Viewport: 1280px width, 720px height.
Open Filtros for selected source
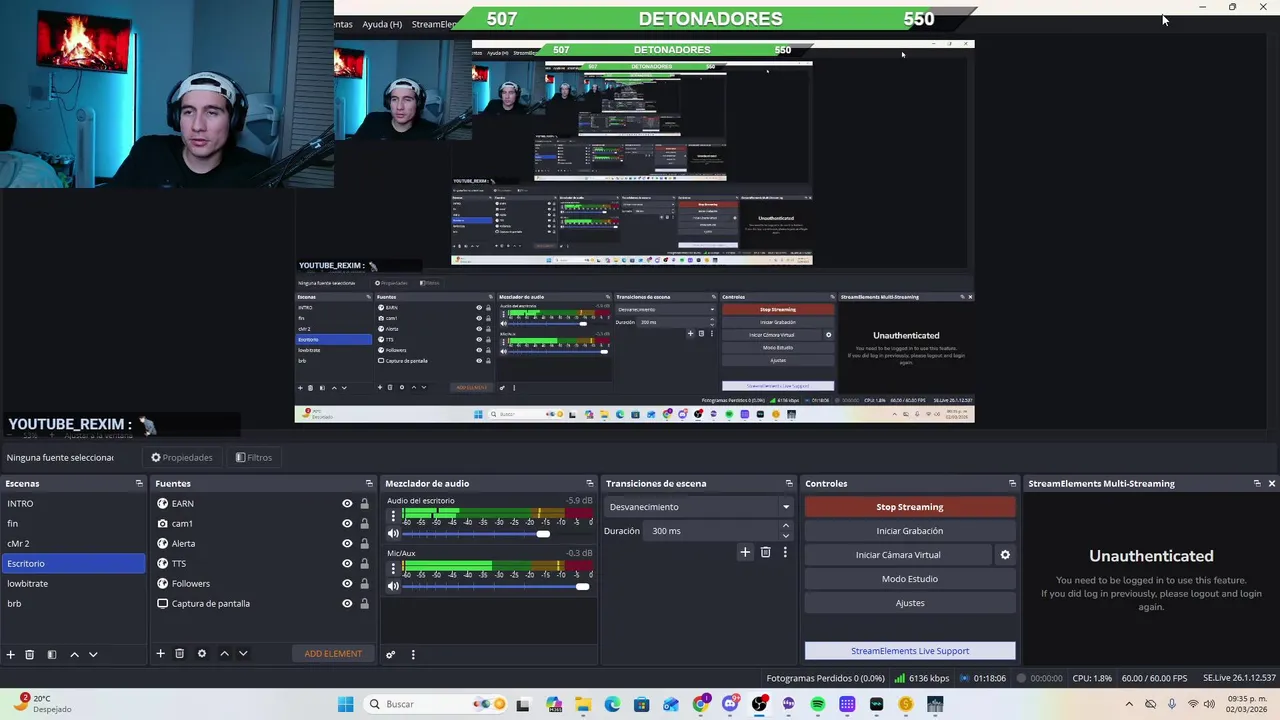point(254,458)
